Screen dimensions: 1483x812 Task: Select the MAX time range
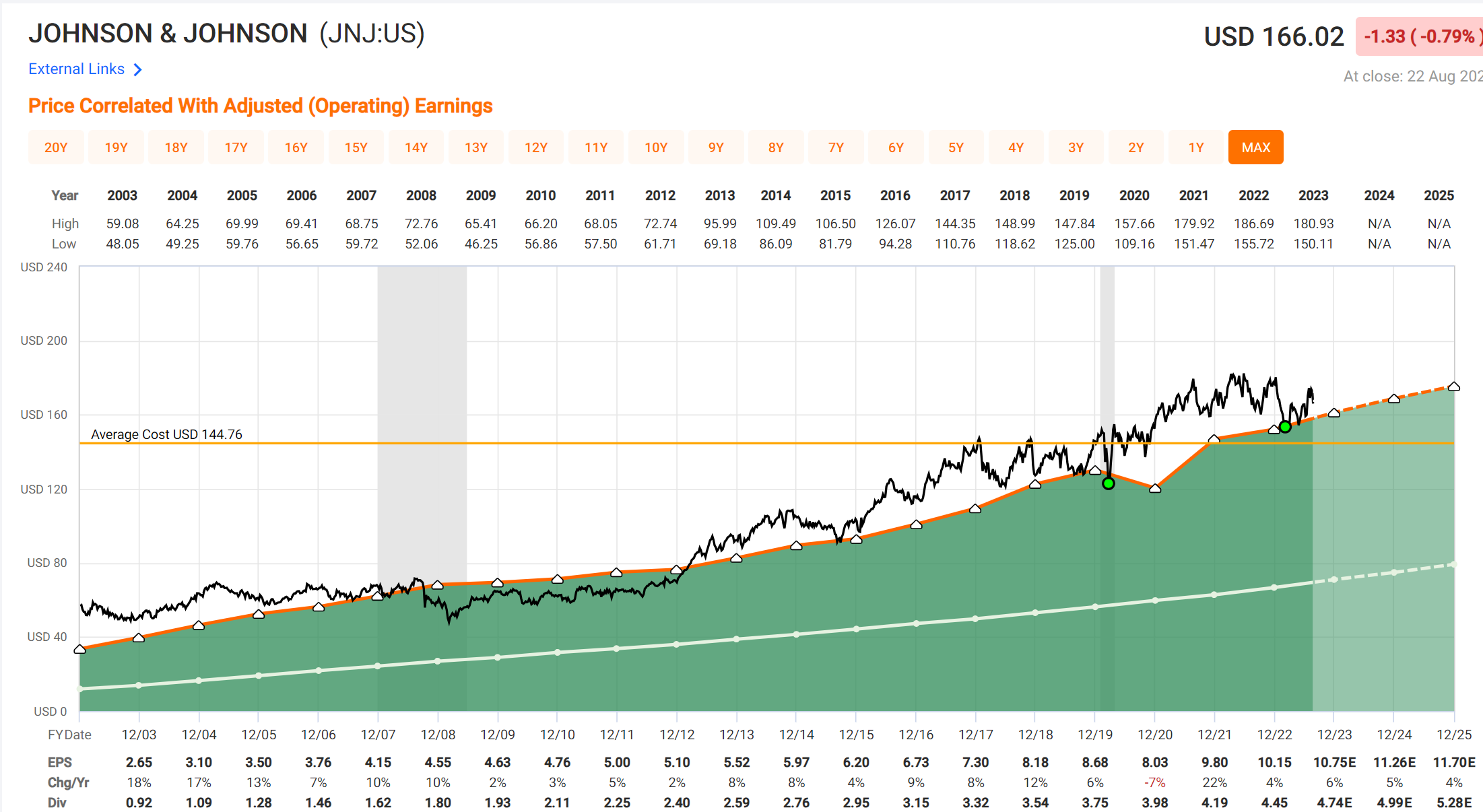1255,147
